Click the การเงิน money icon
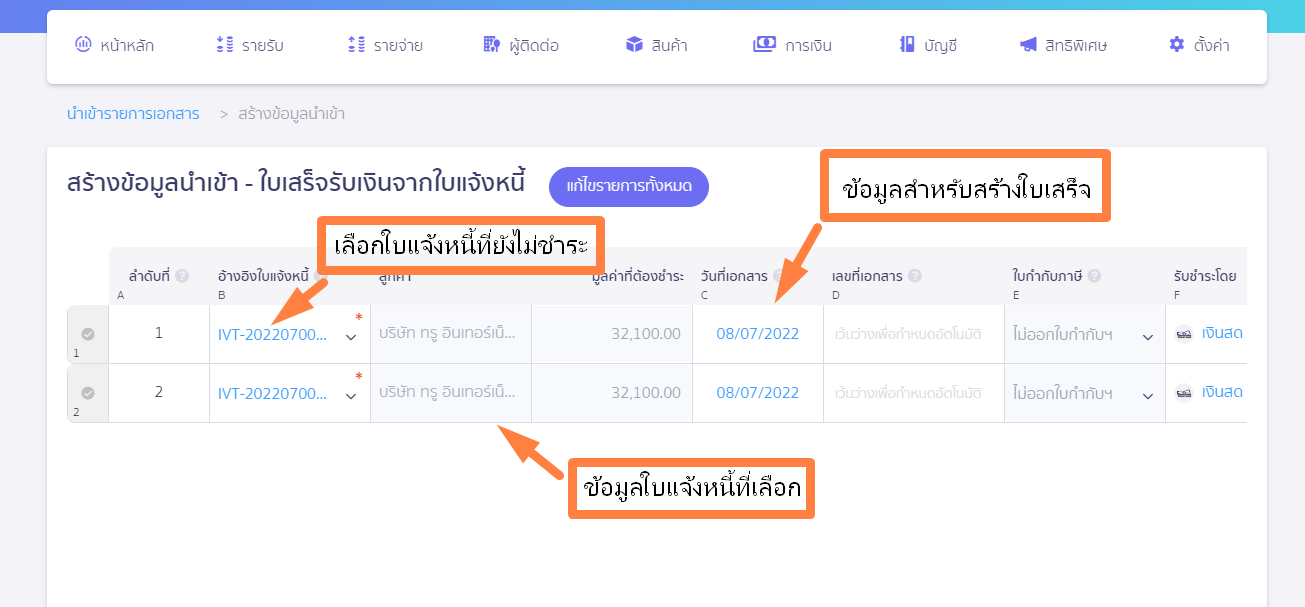The height and width of the screenshot is (607, 1305). (764, 45)
